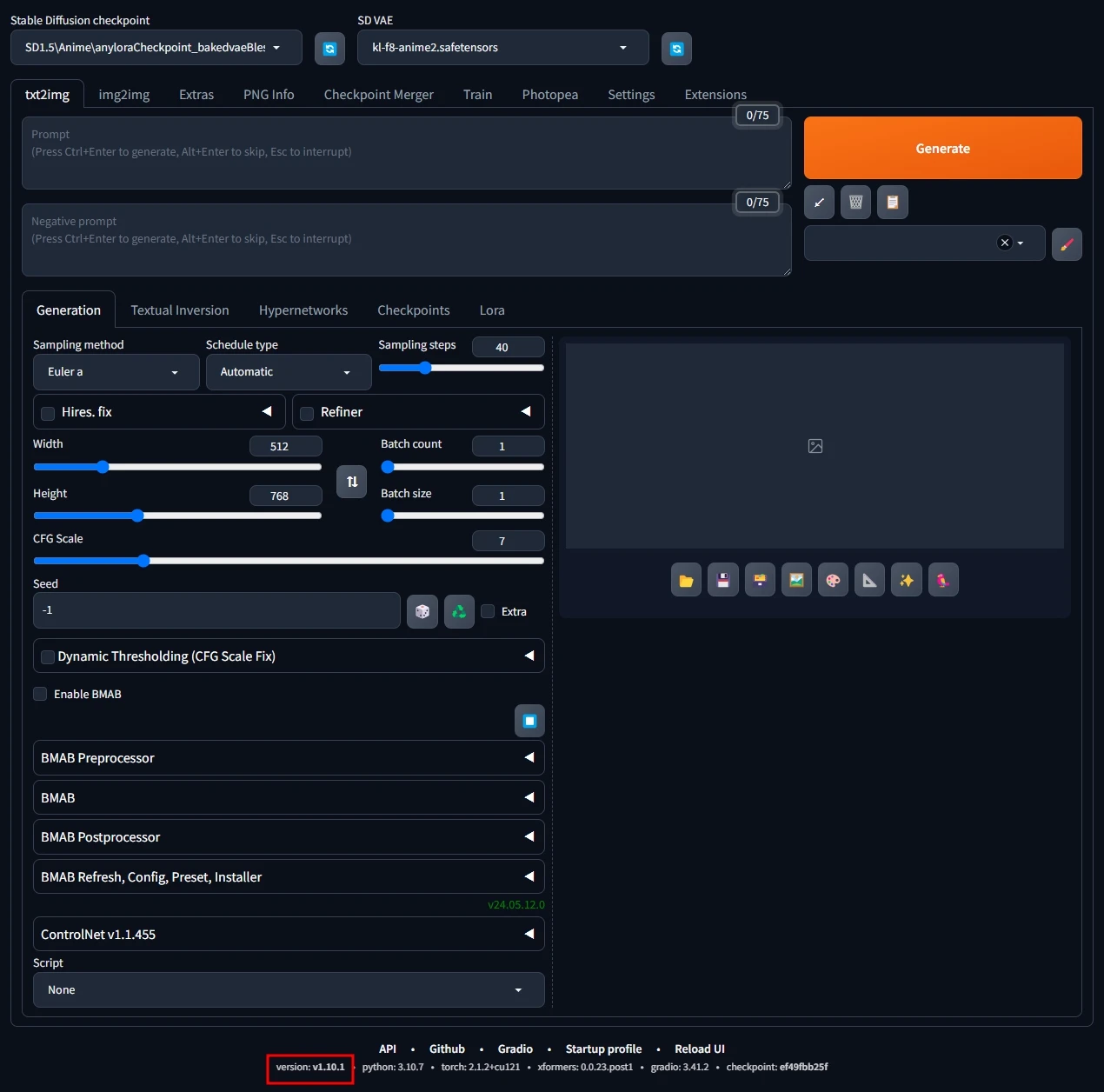Open the Settings tab
Viewport: 1104px width, 1092px height.
[631, 94]
